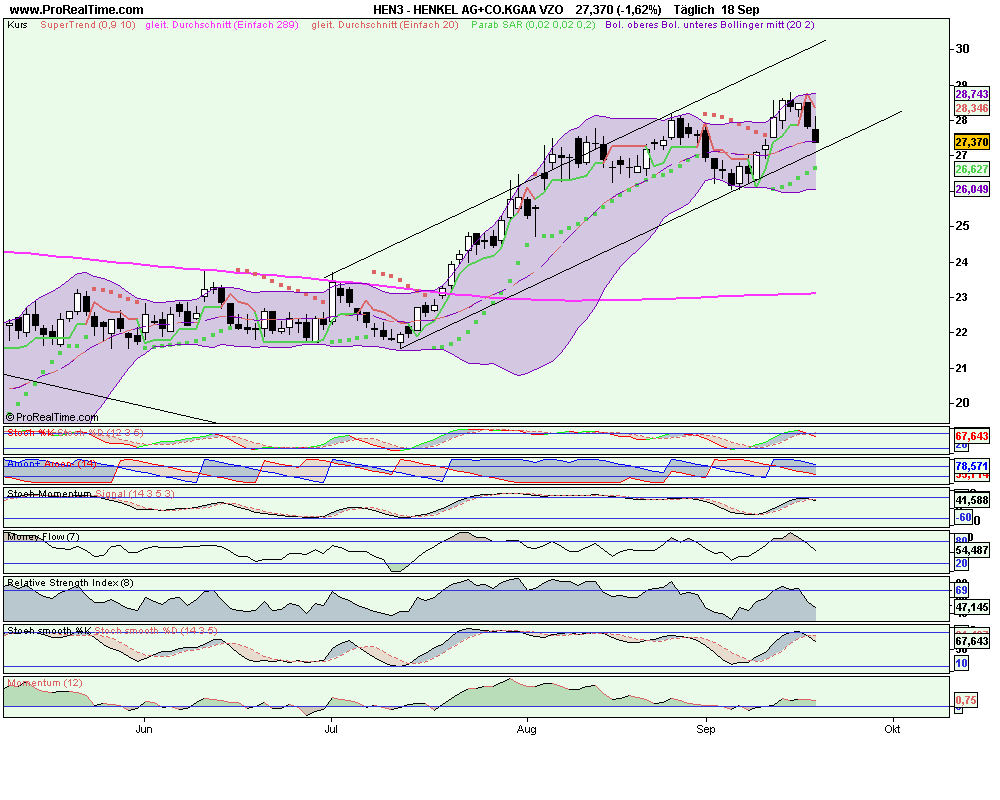Click the © ProRealTime.com watermark
The width and height of the screenshot is (1000, 800).
(54, 417)
